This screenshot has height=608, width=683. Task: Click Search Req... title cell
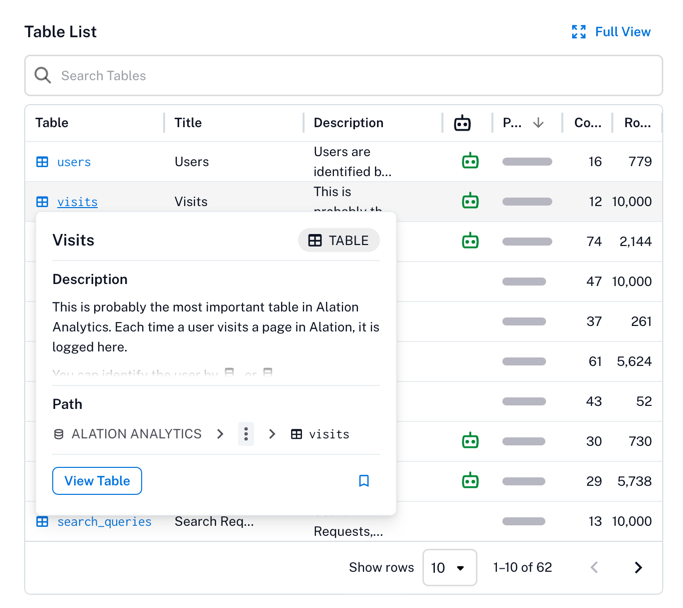point(214,521)
